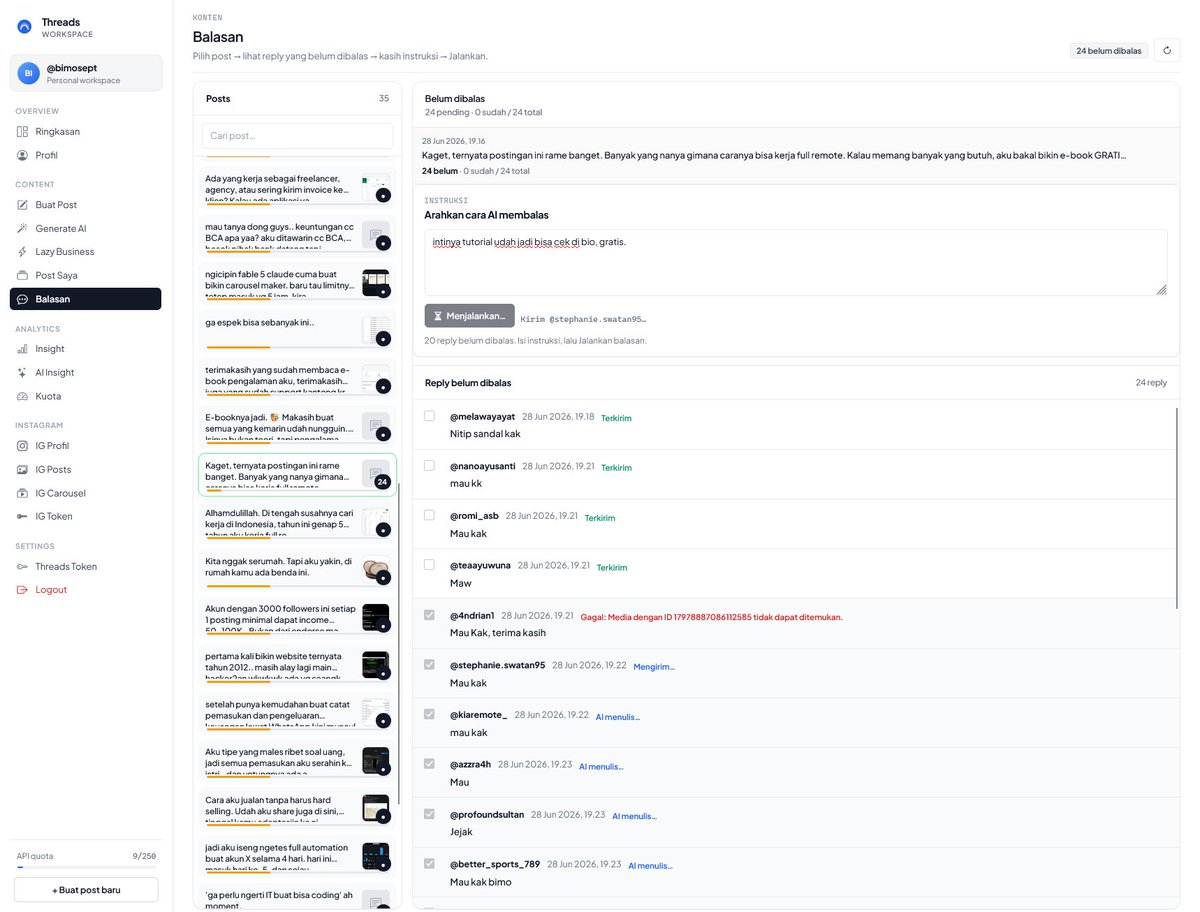Click thumbnail of post 'Cara aku jualan tanpa harus hard'
The height and width of the screenshot is (912, 1200).
click(x=376, y=808)
